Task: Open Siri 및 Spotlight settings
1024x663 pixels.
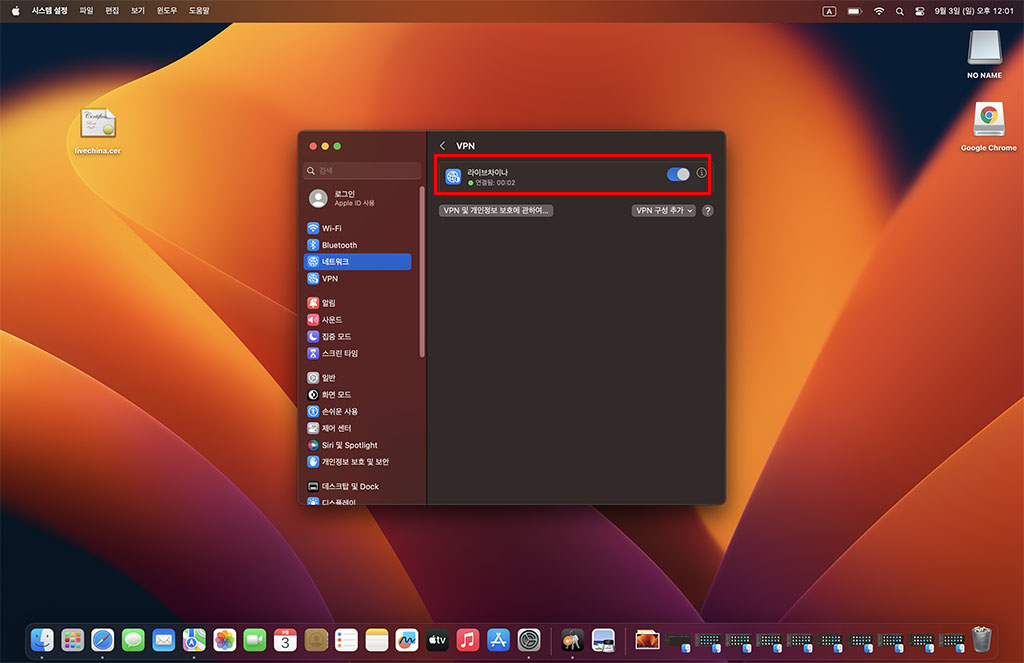Action: coord(358,445)
